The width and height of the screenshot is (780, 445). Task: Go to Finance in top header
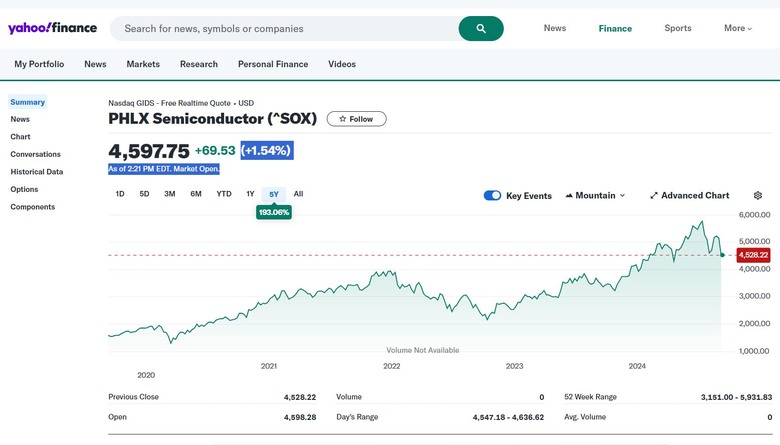pos(615,28)
